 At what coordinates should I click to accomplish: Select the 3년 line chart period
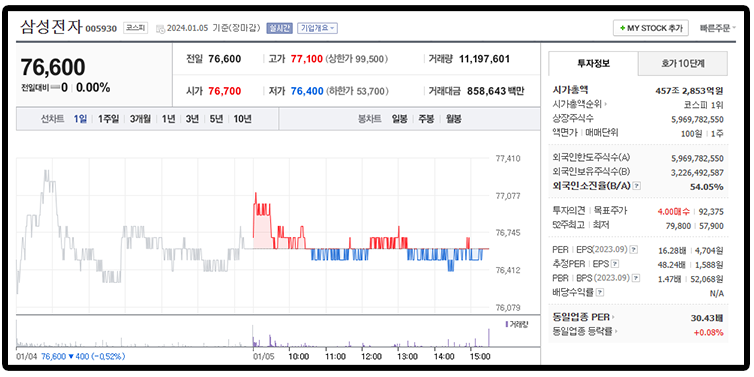click(192, 119)
